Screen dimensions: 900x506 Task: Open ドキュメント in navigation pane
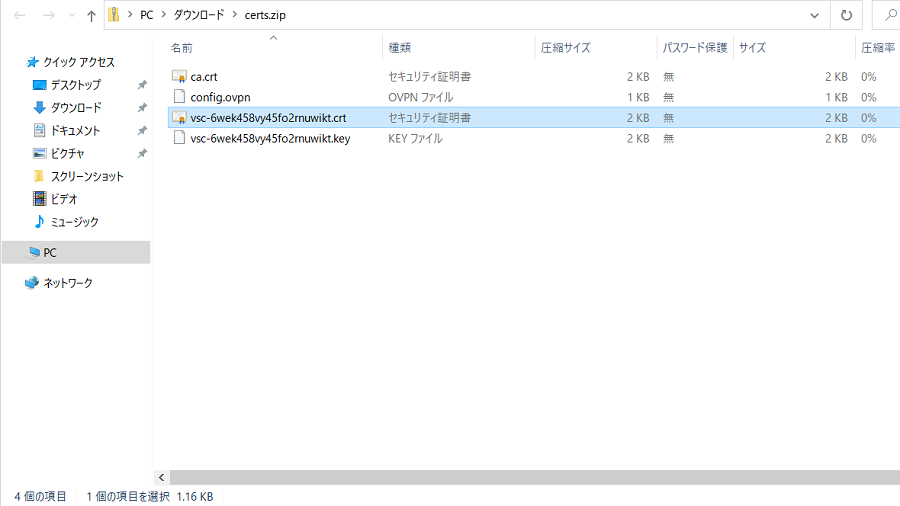[75, 131]
